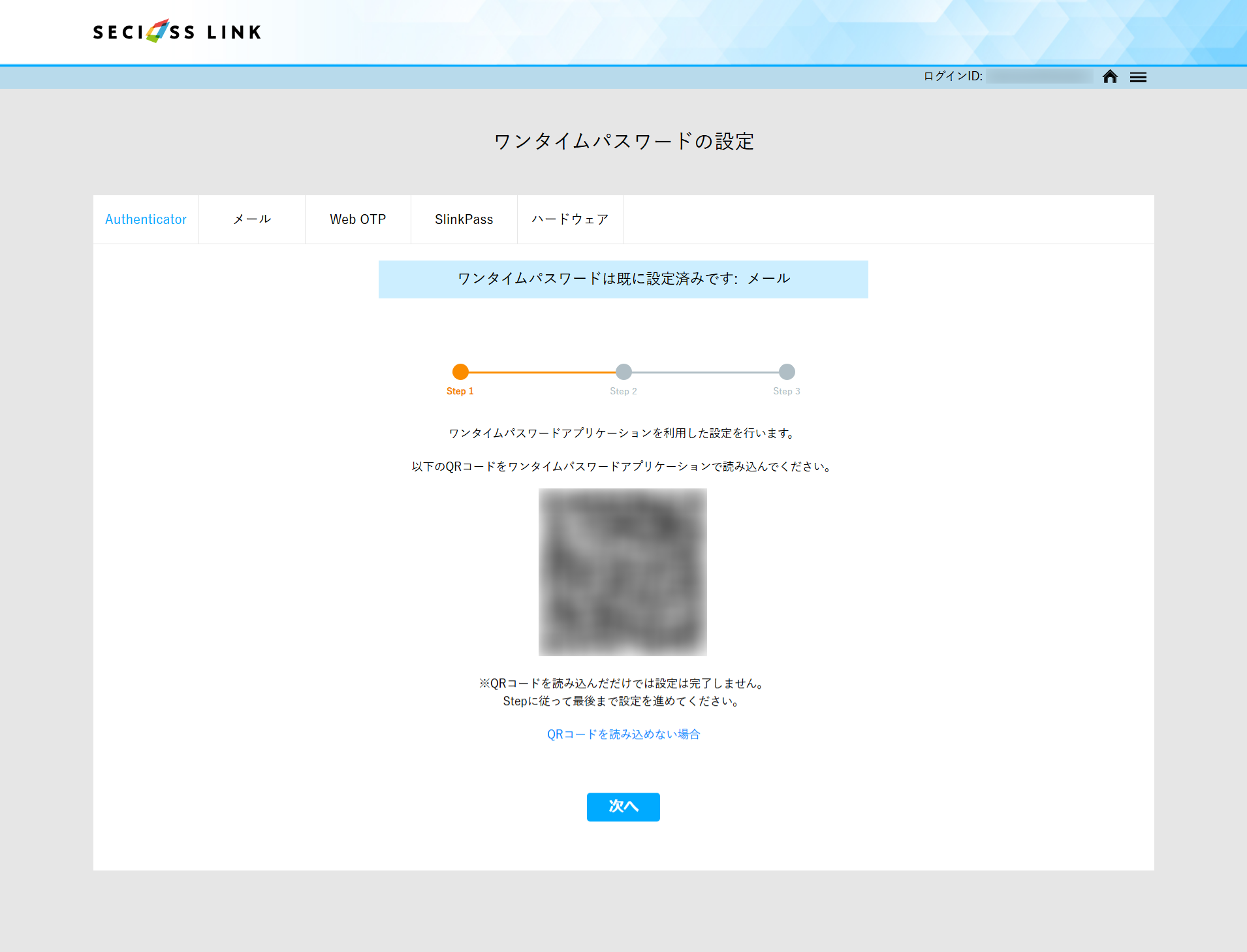This screenshot has width=1247, height=952.
Task: Click the 'Step 3' label text
Action: click(x=786, y=391)
